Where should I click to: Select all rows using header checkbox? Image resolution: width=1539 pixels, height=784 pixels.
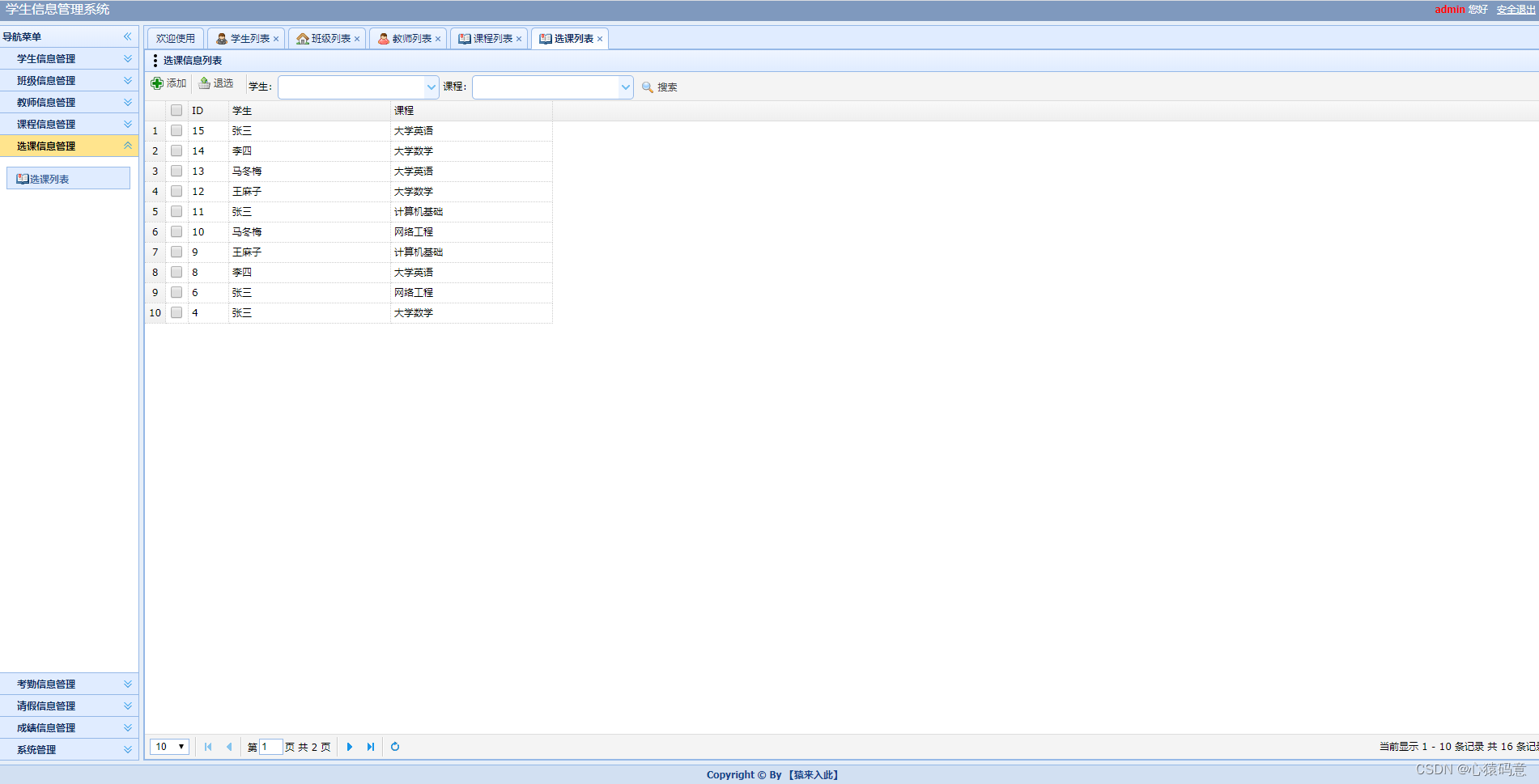176,110
